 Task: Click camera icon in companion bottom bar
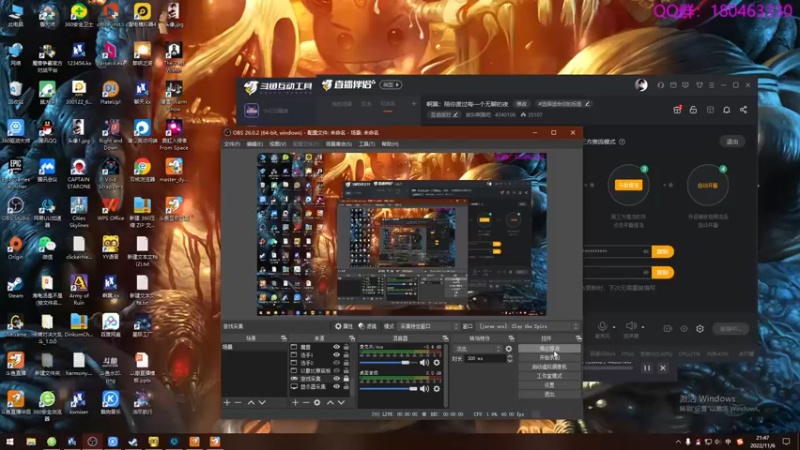(667, 329)
